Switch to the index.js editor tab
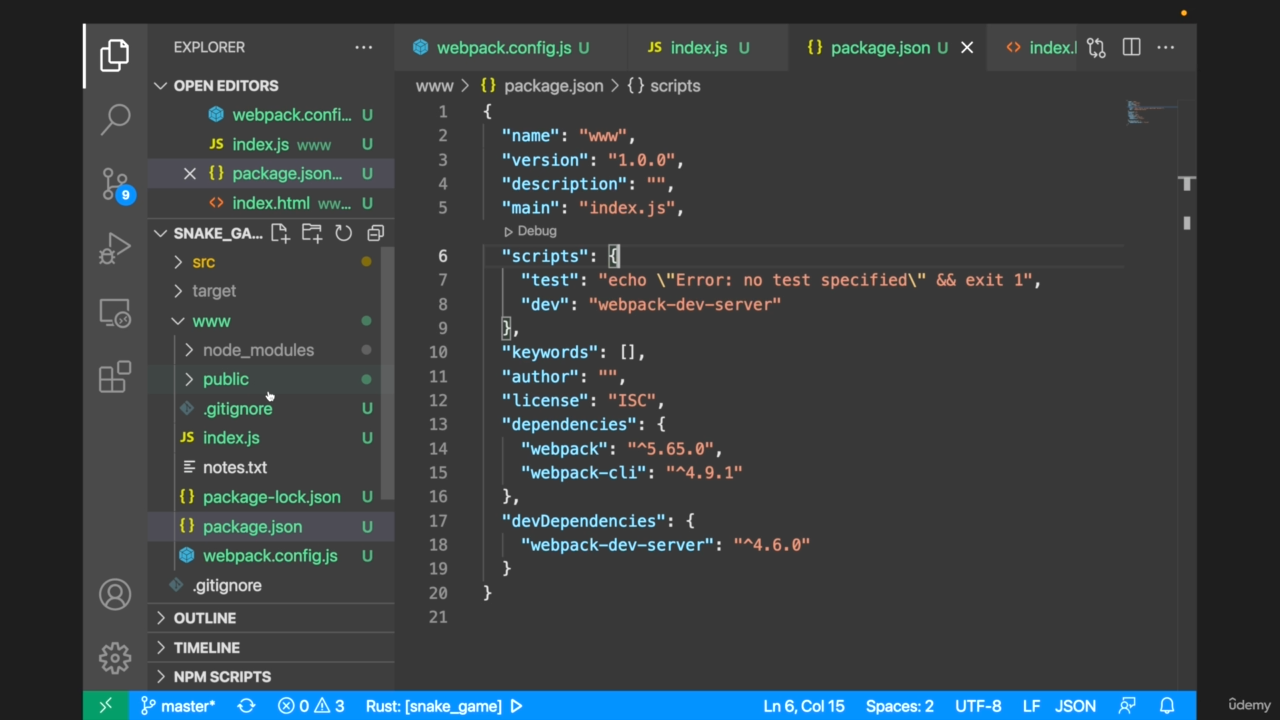This screenshot has height=720, width=1280. click(698, 48)
